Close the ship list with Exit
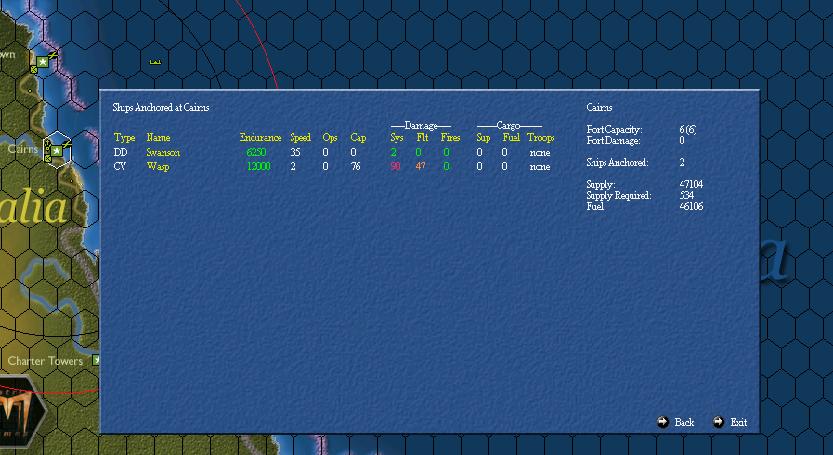 (730, 422)
